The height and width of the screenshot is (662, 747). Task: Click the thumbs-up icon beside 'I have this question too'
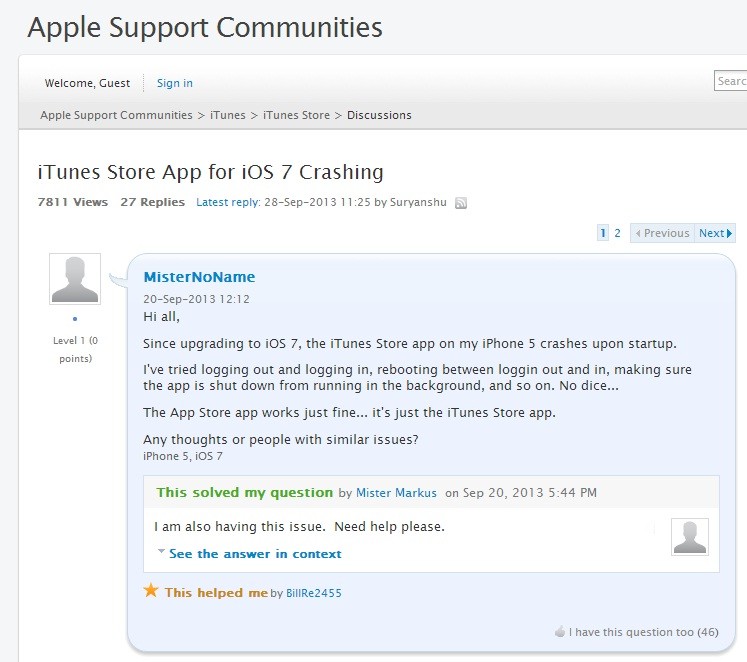560,632
